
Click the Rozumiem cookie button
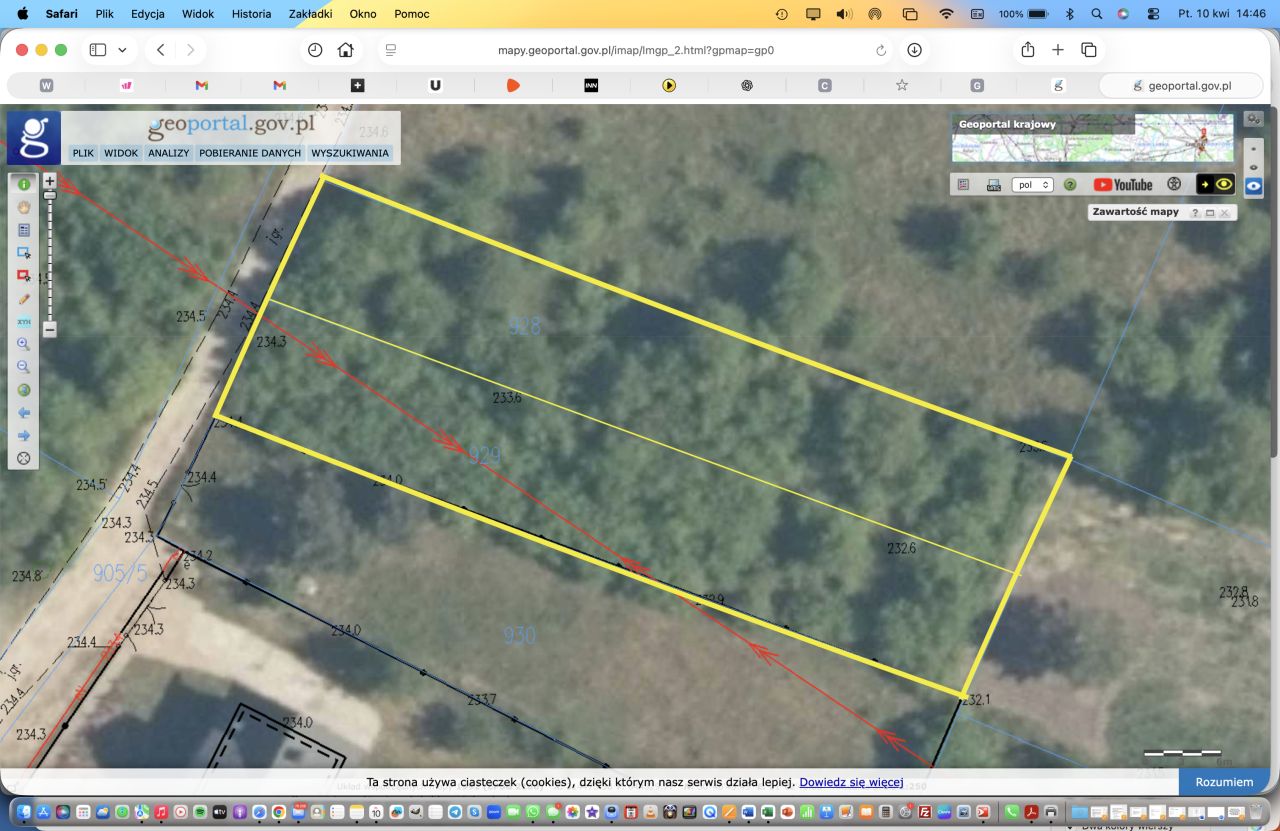pos(1224,782)
